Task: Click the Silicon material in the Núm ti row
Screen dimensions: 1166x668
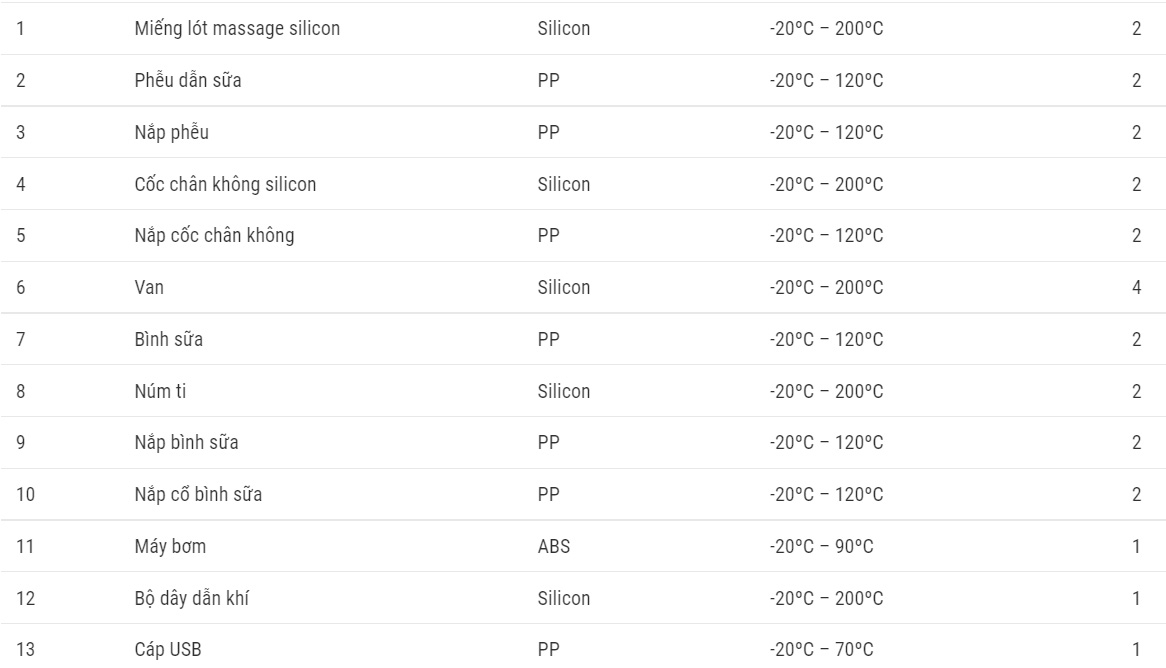Action: pos(564,391)
